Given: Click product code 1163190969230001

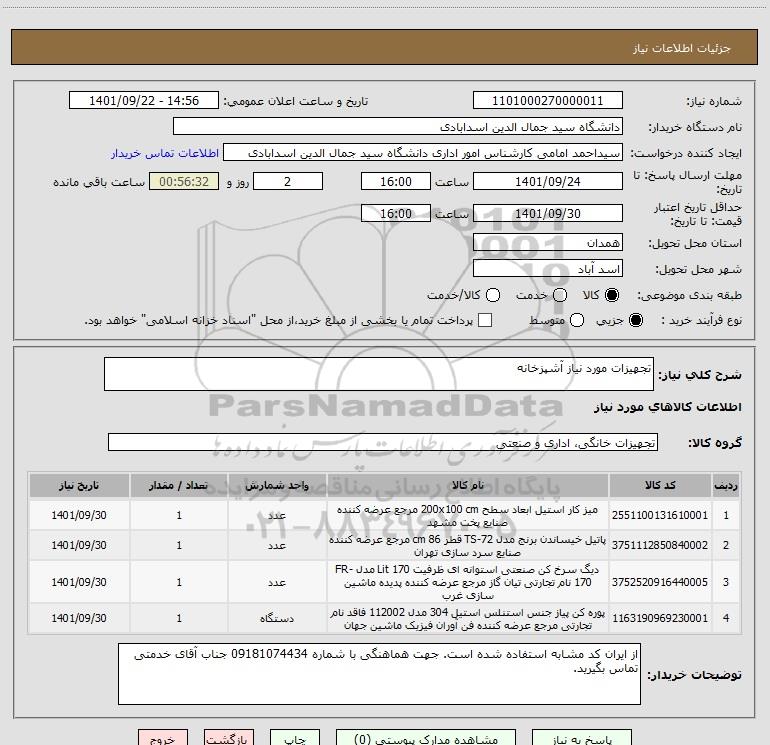Looking at the screenshot, I should (x=660, y=618).
